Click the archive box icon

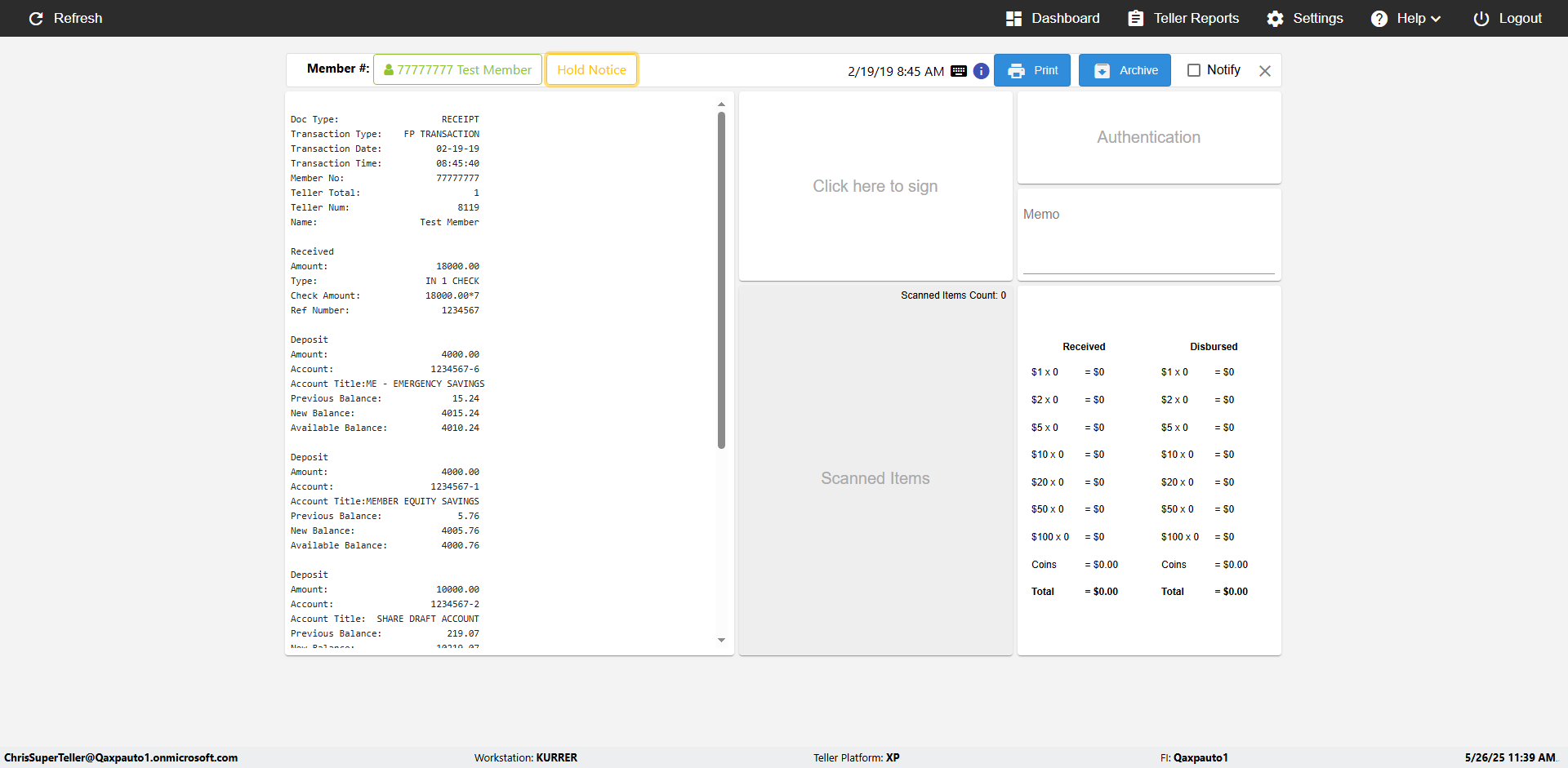pyautogui.click(x=1102, y=71)
